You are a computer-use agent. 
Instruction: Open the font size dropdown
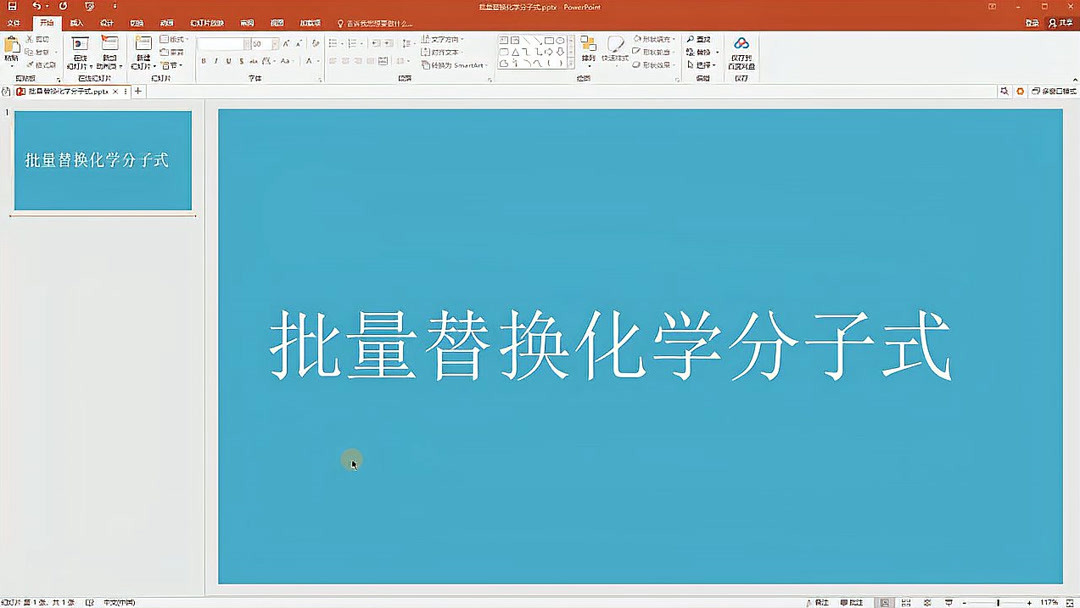coord(275,43)
